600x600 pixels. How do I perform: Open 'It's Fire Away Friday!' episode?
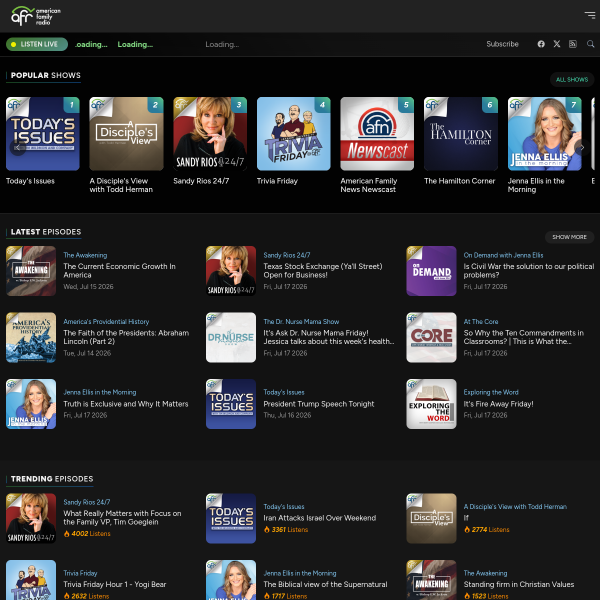(x=498, y=404)
